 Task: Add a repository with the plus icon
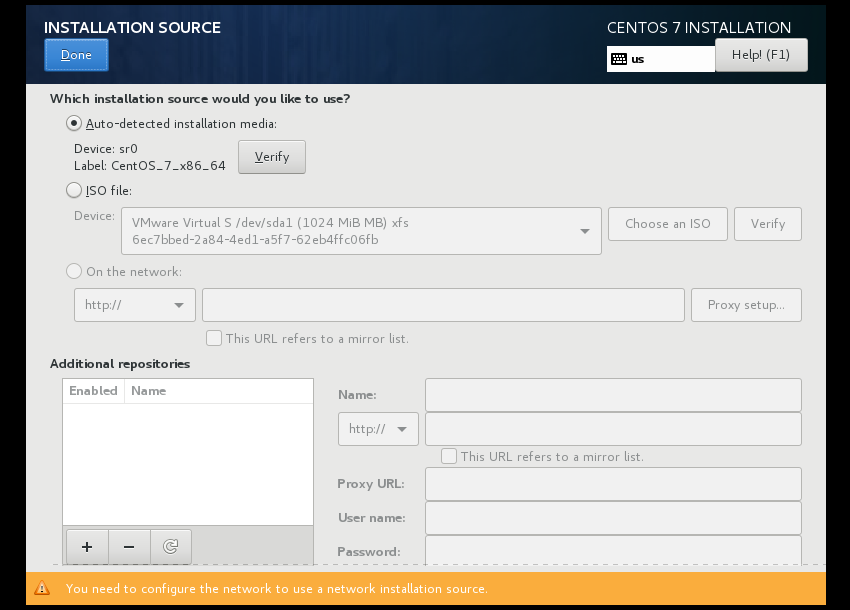[87, 547]
